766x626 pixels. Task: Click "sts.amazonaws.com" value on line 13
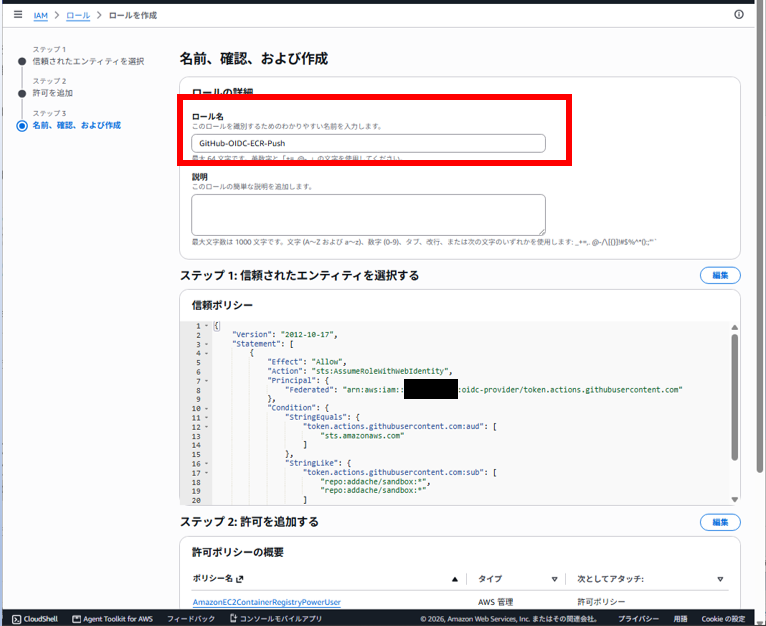[362, 436]
